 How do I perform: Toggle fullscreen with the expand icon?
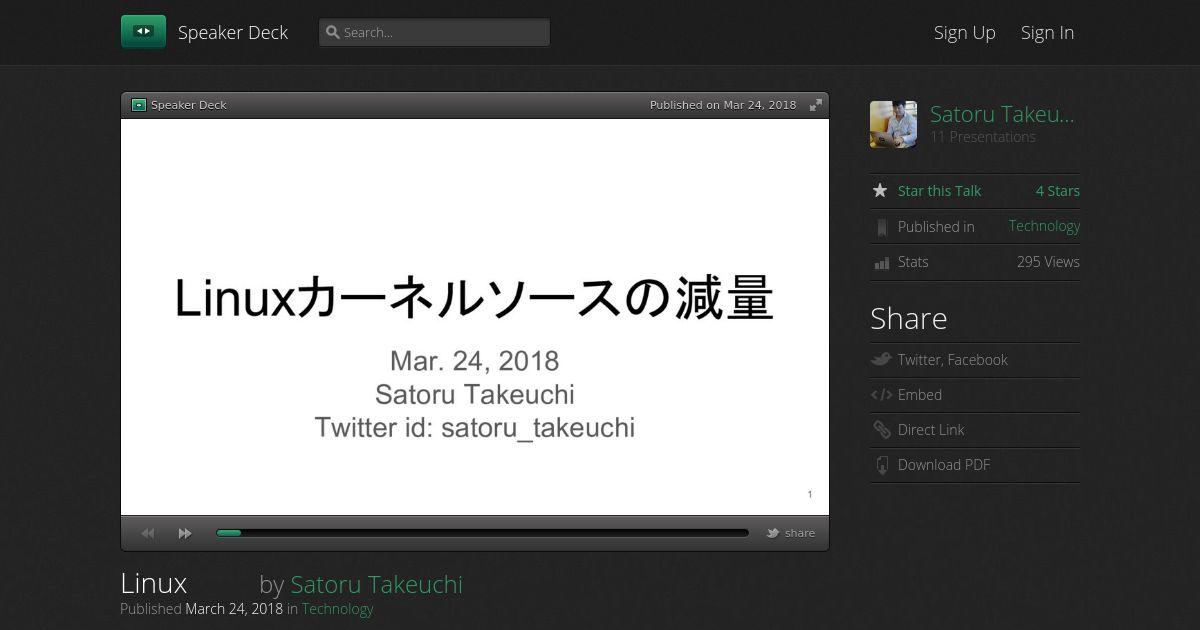coord(816,105)
